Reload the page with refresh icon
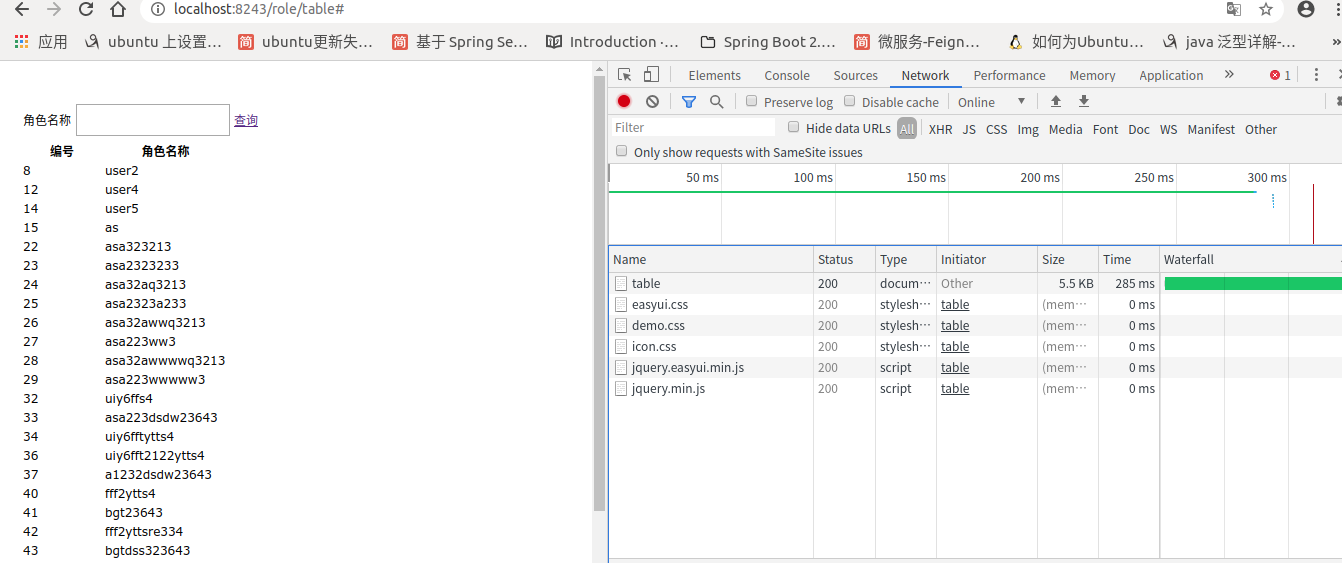Screen dimensions: 1342x563 tap(86, 9)
